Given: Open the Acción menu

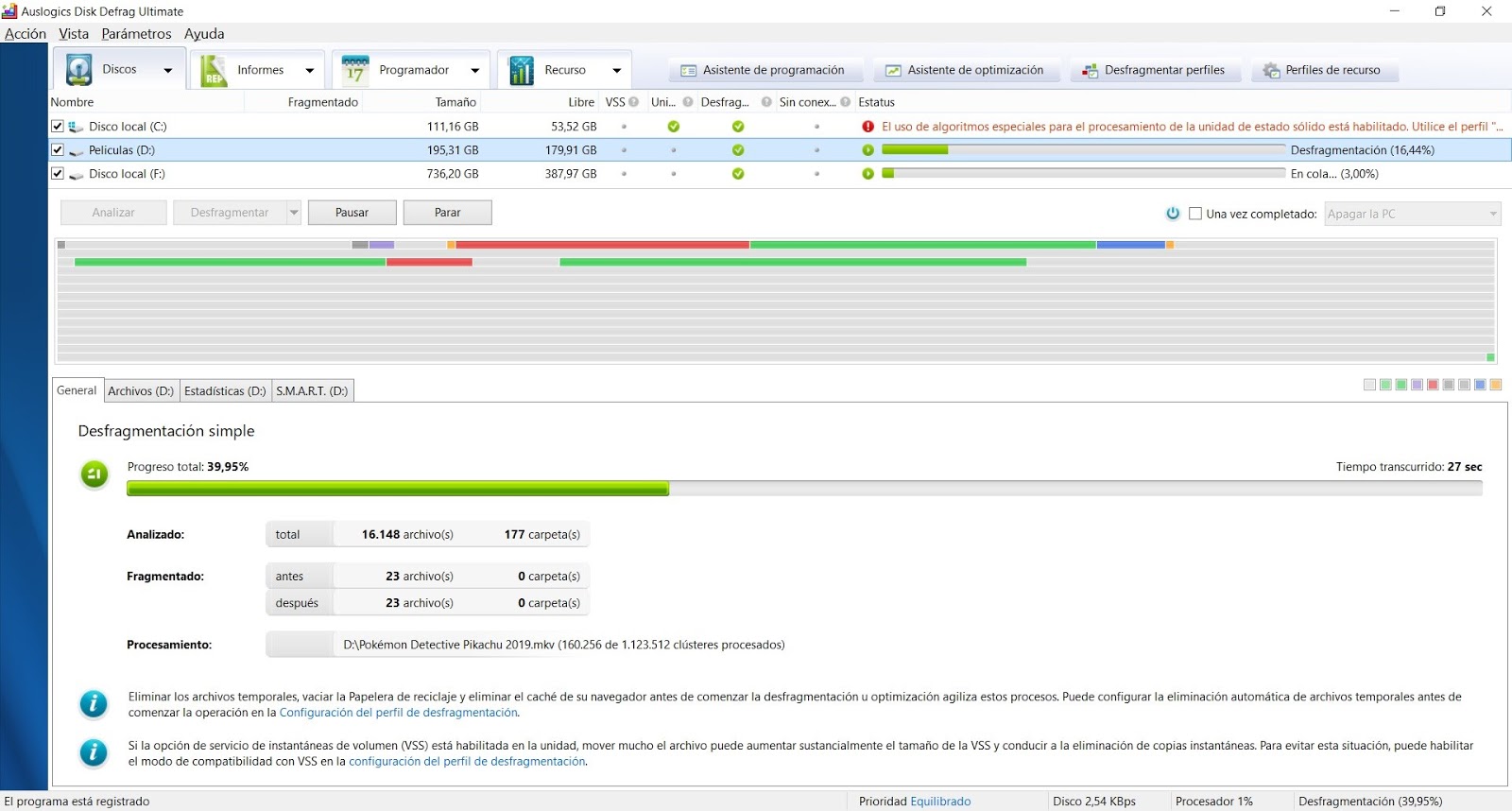Looking at the screenshot, I should [x=26, y=34].
